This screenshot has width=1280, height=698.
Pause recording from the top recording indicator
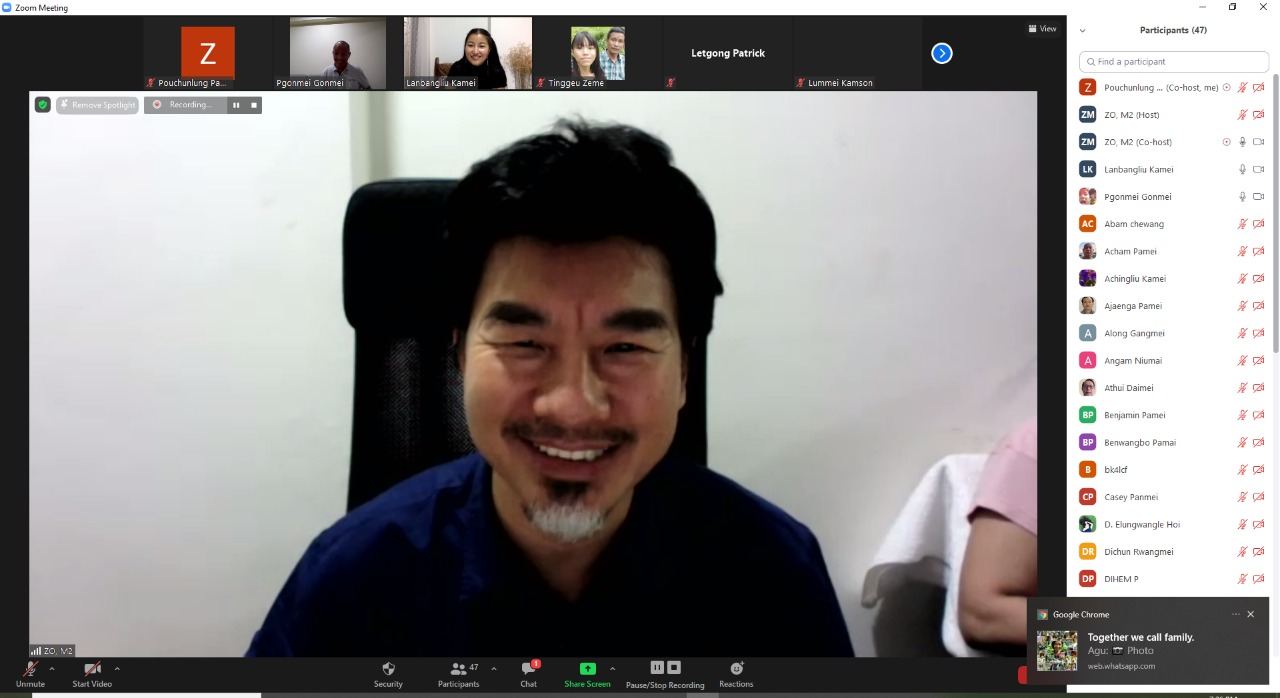tap(236, 105)
